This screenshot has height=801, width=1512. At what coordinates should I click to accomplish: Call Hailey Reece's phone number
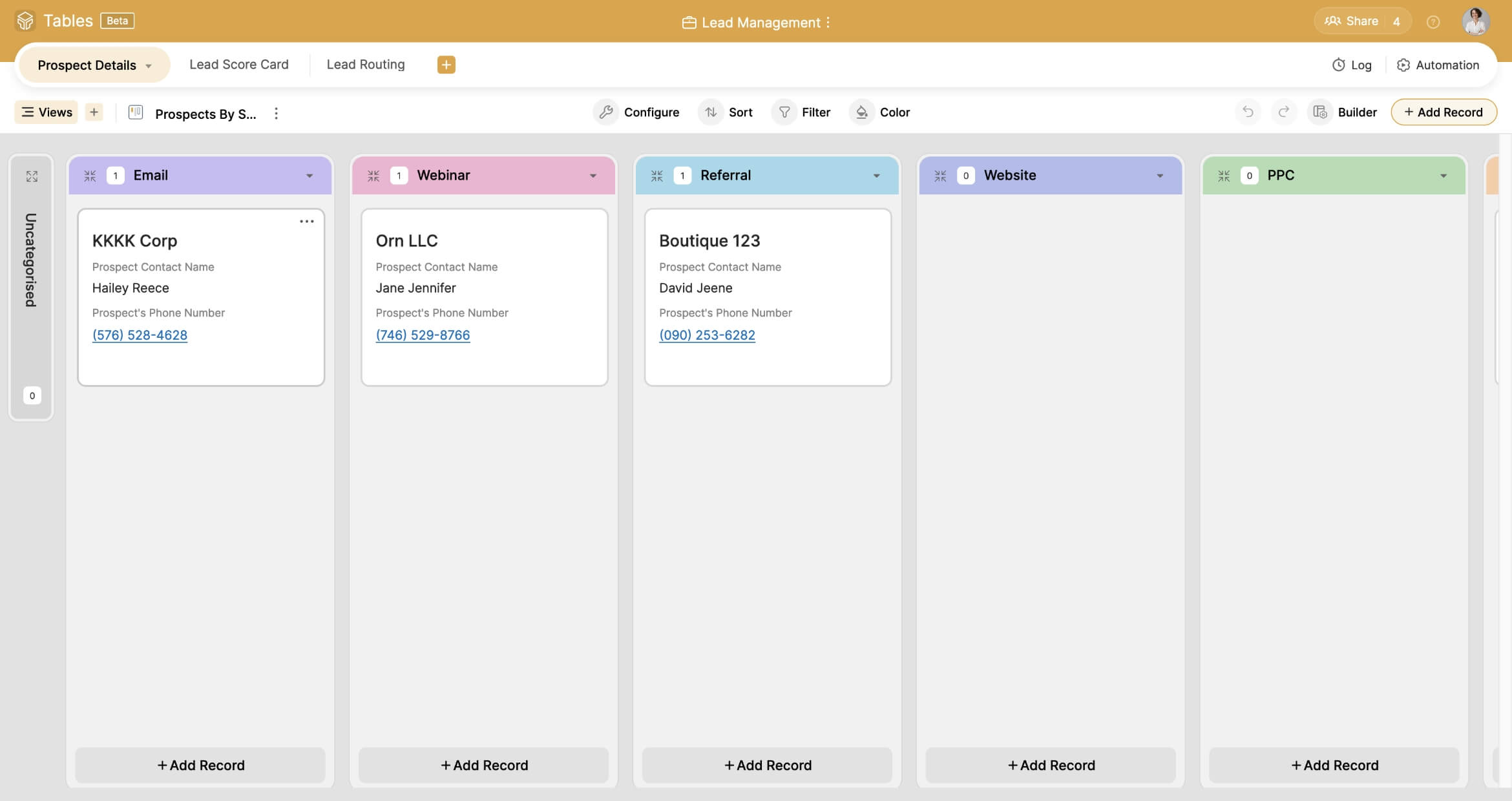pyautogui.click(x=140, y=335)
